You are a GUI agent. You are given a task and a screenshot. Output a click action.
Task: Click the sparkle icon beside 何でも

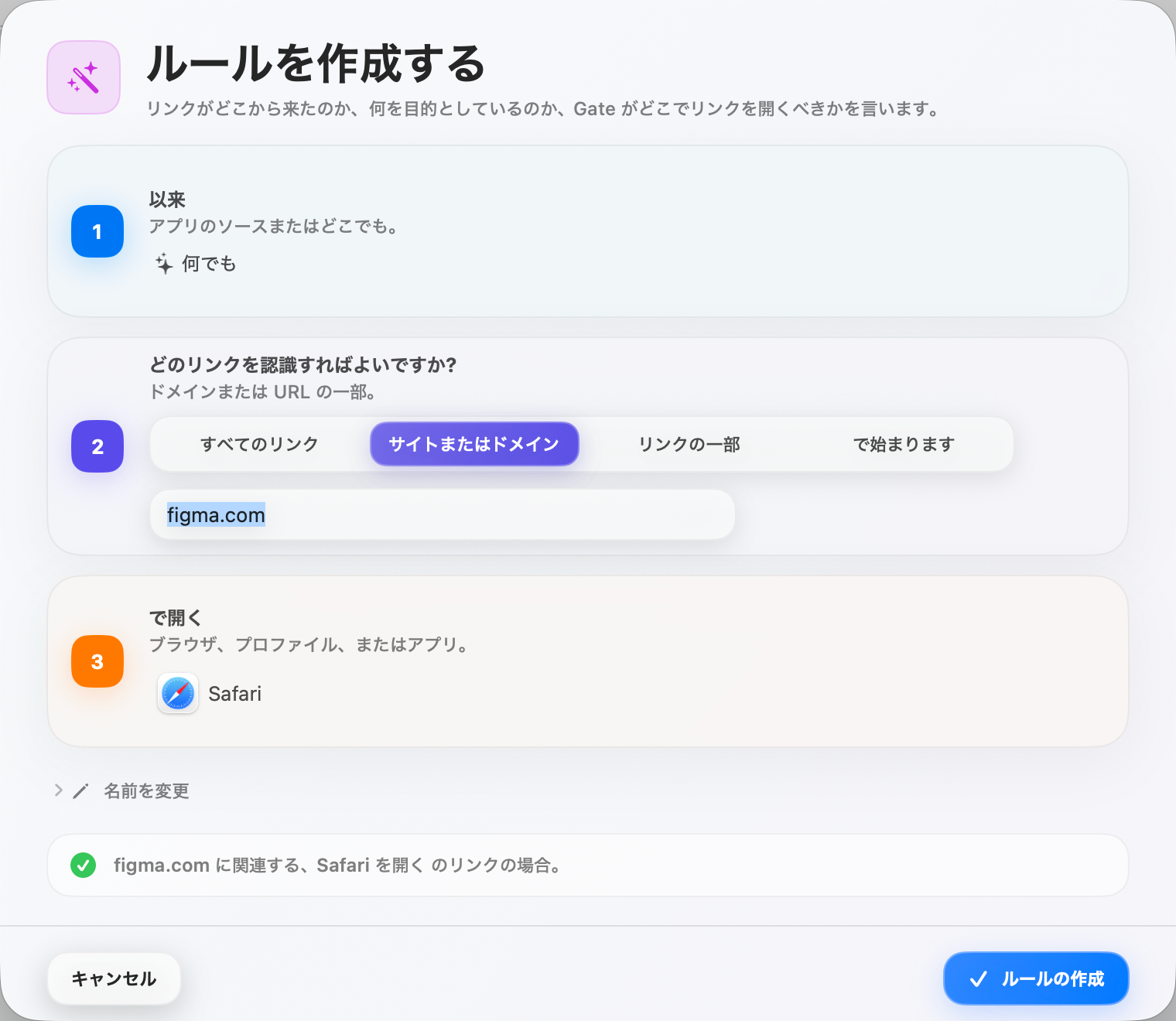(x=164, y=264)
